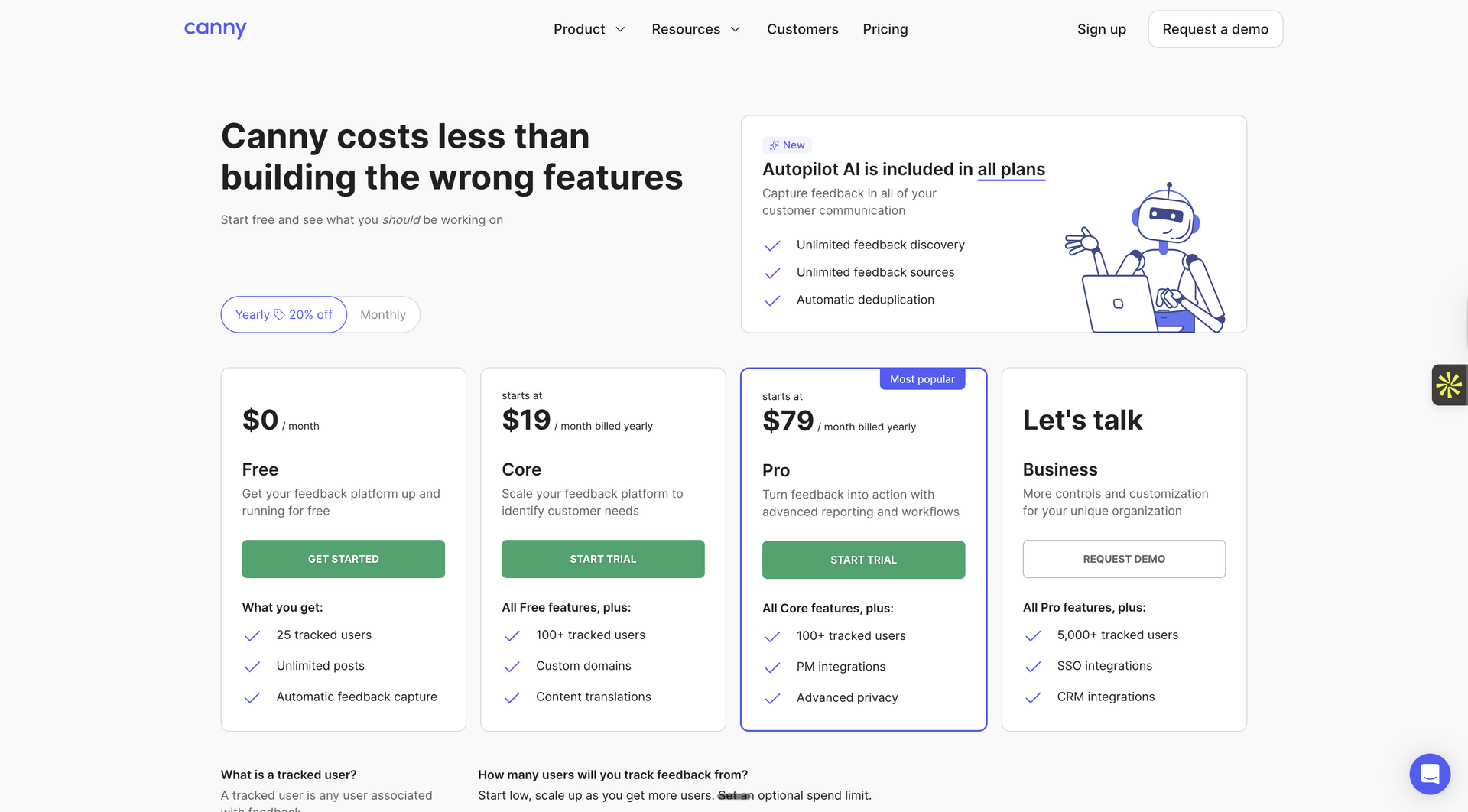
Task: Expand the Resources dropdown
Action: tap(686, 29)
